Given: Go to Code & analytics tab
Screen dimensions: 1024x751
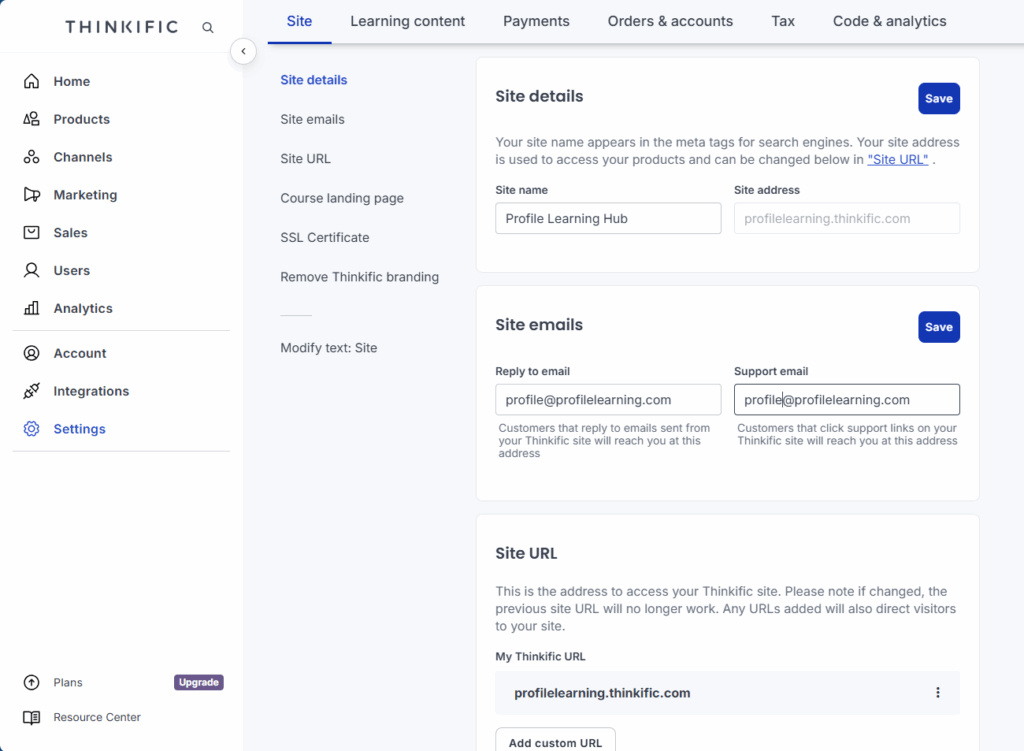Looking at the screenshot, I should [889, 21].
